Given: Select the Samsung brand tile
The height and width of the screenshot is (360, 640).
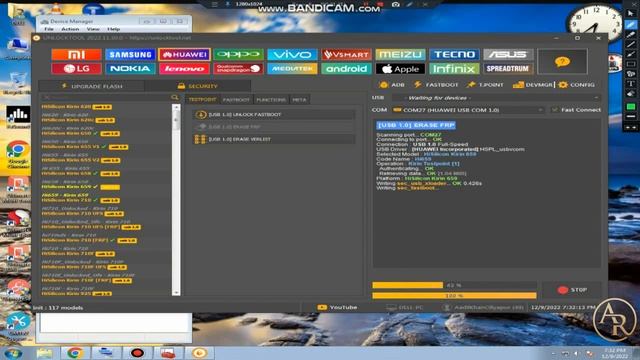Looking at the screenshot, I should [x=130, y=54].
